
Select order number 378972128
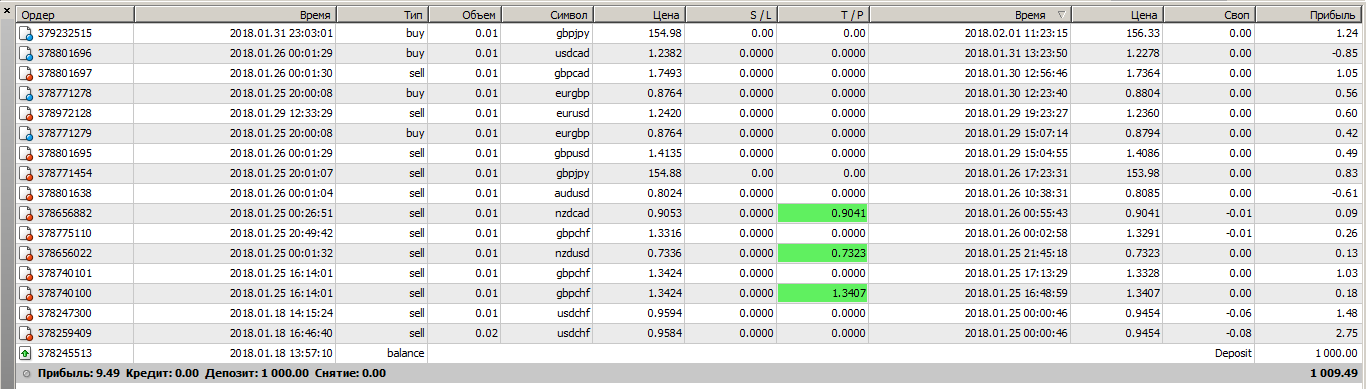[x=64, y=113]
